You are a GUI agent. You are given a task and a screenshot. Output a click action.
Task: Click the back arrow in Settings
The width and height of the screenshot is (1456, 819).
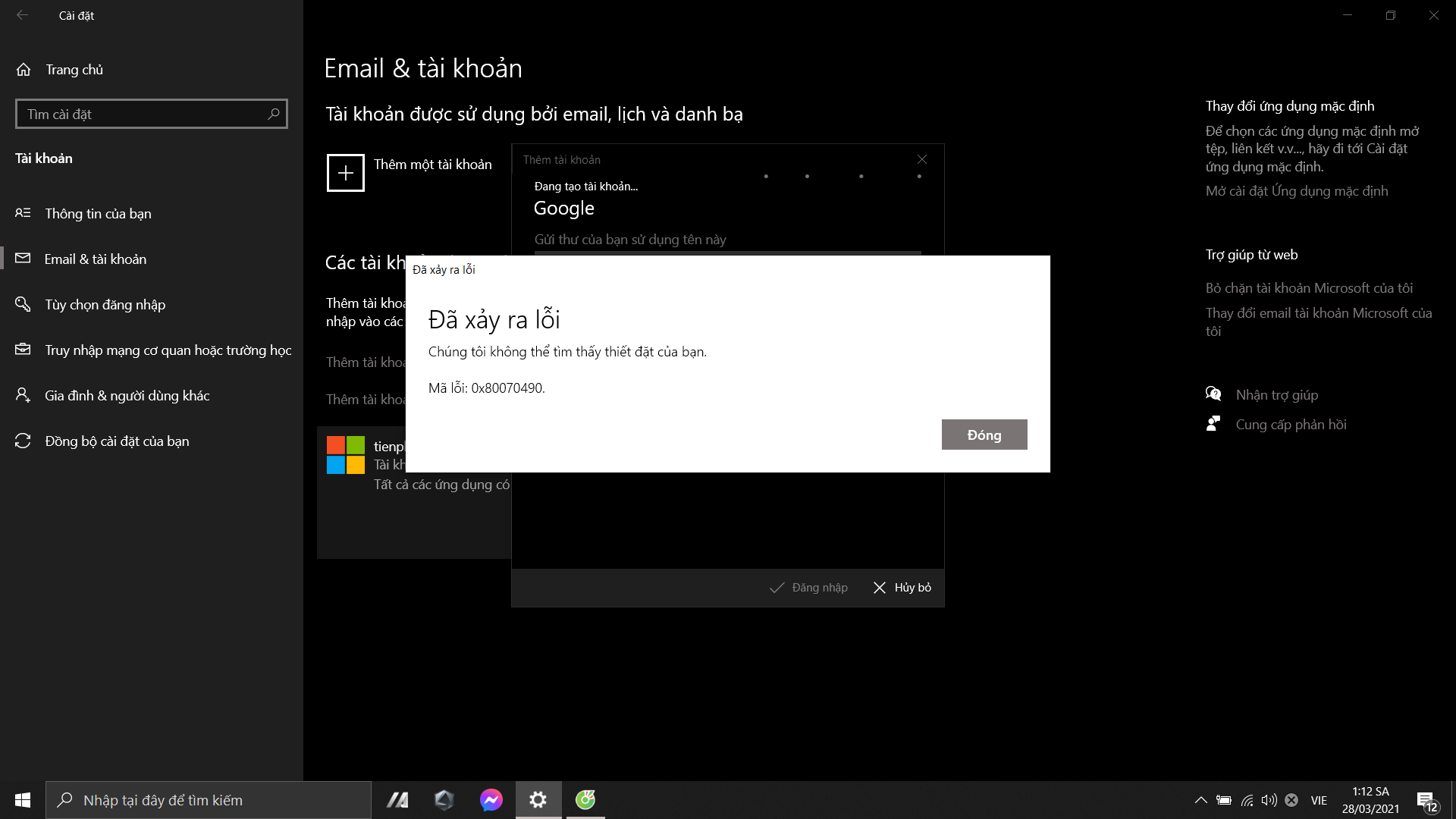[x=23, y=15]
